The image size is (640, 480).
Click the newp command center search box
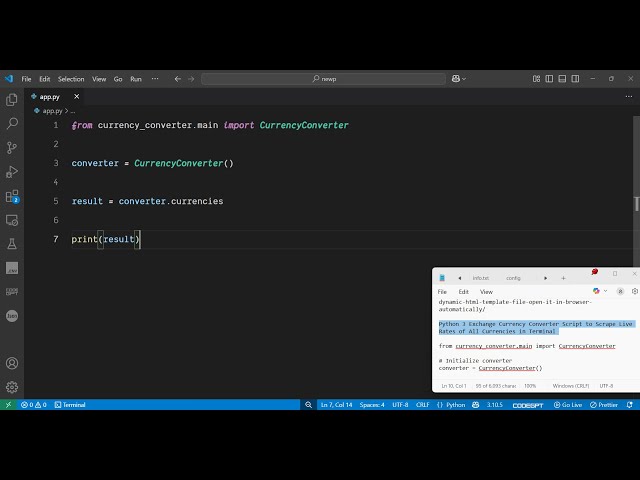[x=324, y=79]
